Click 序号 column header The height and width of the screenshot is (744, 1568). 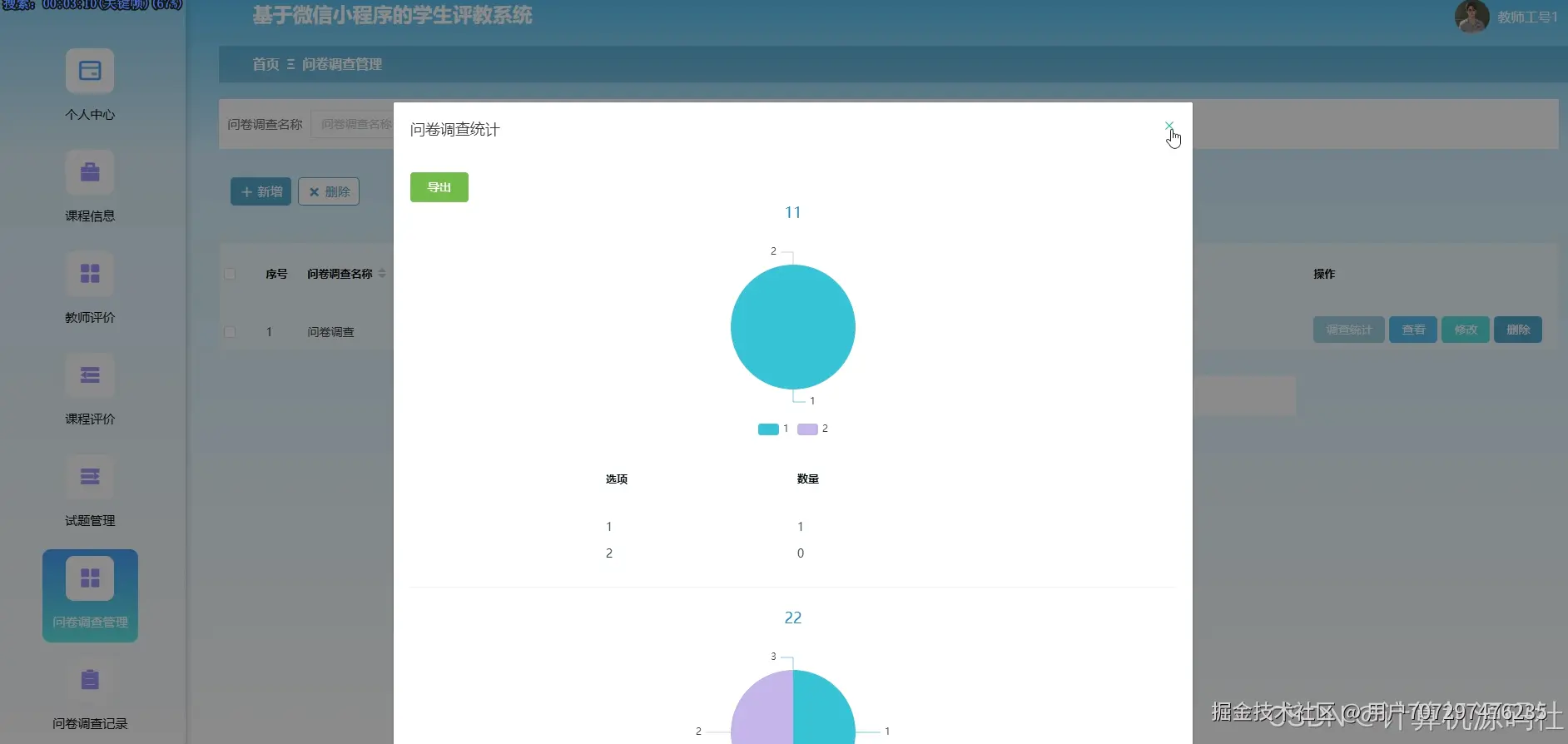(x=276, y=274)
